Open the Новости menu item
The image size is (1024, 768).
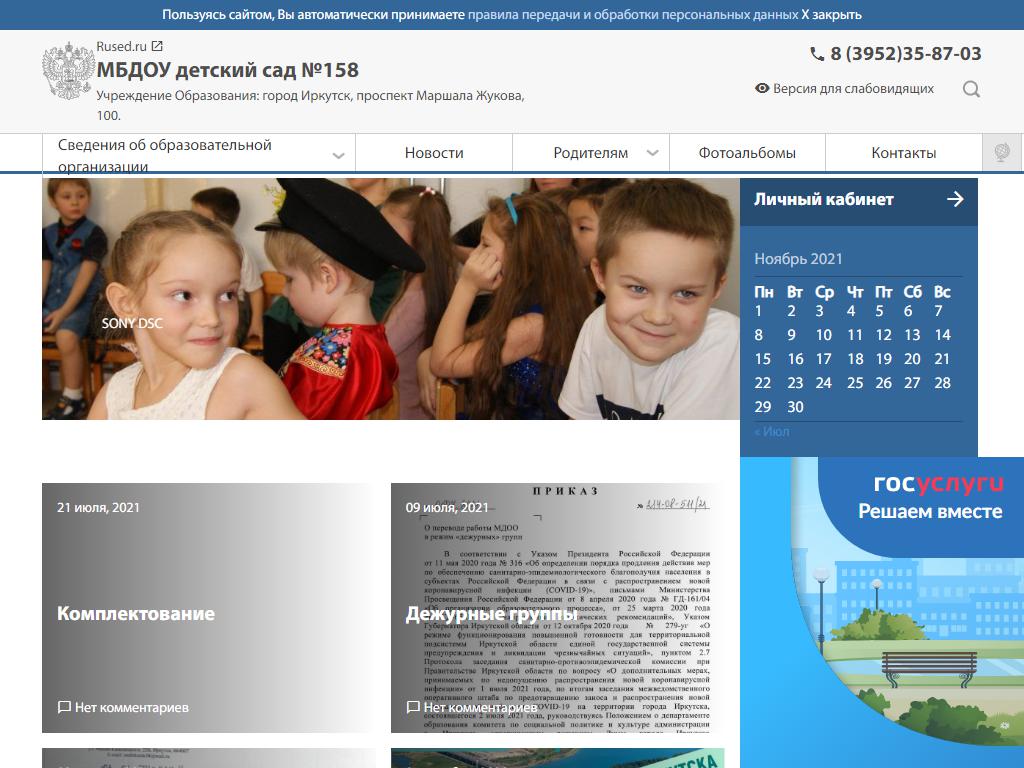(434, 153)
